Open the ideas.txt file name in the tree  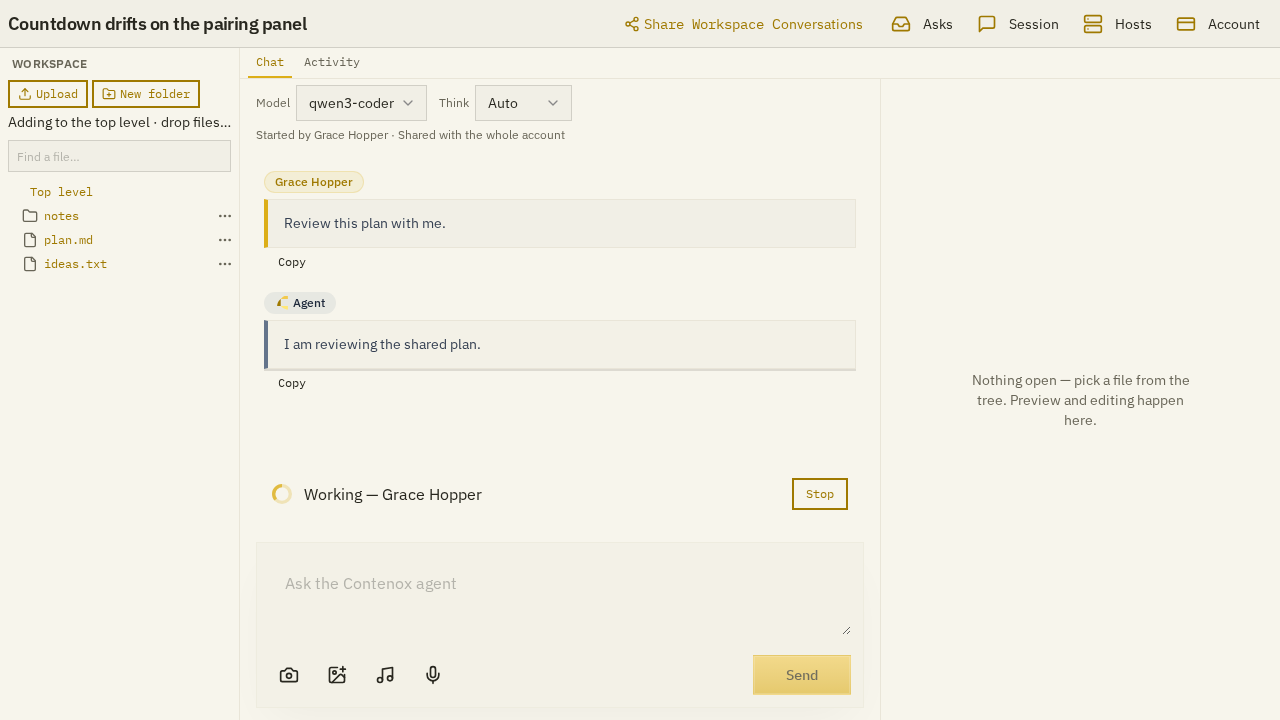point(75,264)
